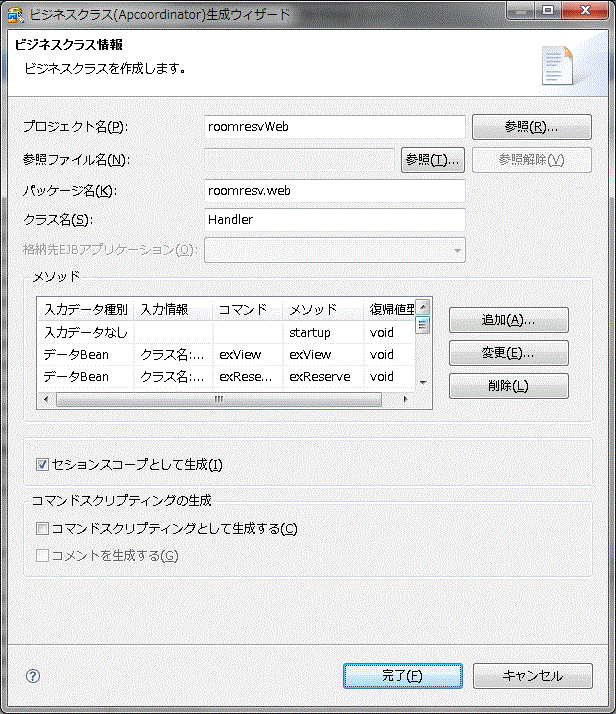616x714 pixels.
Task: Click the method table's scroll right arrow
Action: click(405, 399)
